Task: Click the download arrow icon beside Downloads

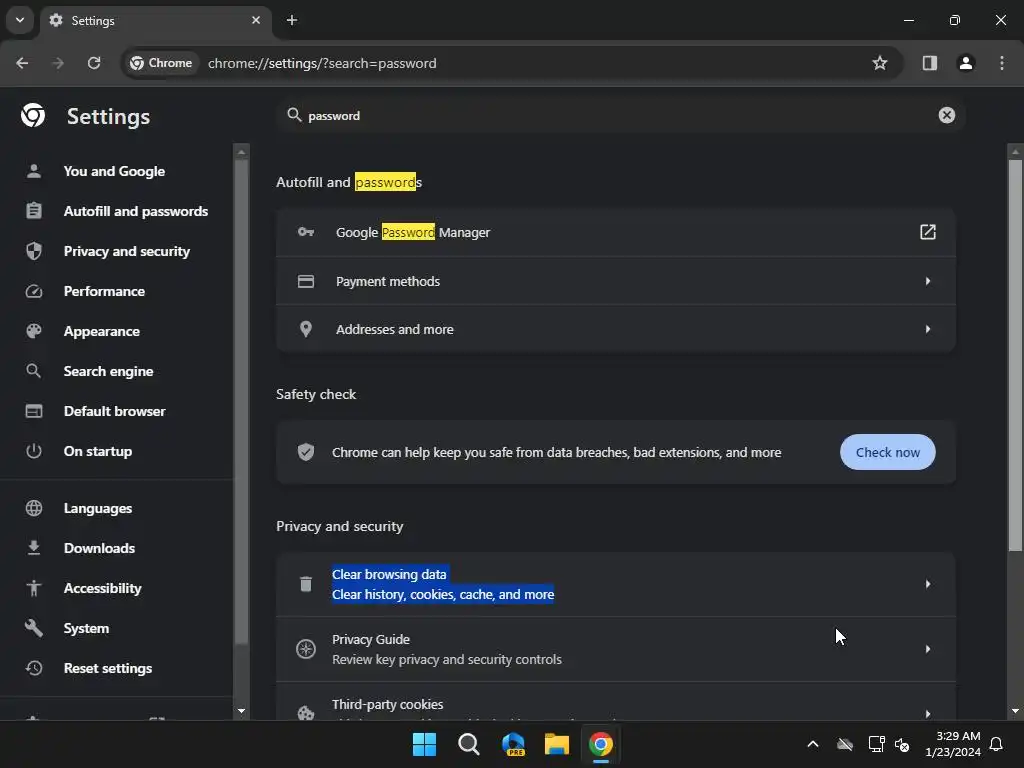Action: (x=34, y=548)
